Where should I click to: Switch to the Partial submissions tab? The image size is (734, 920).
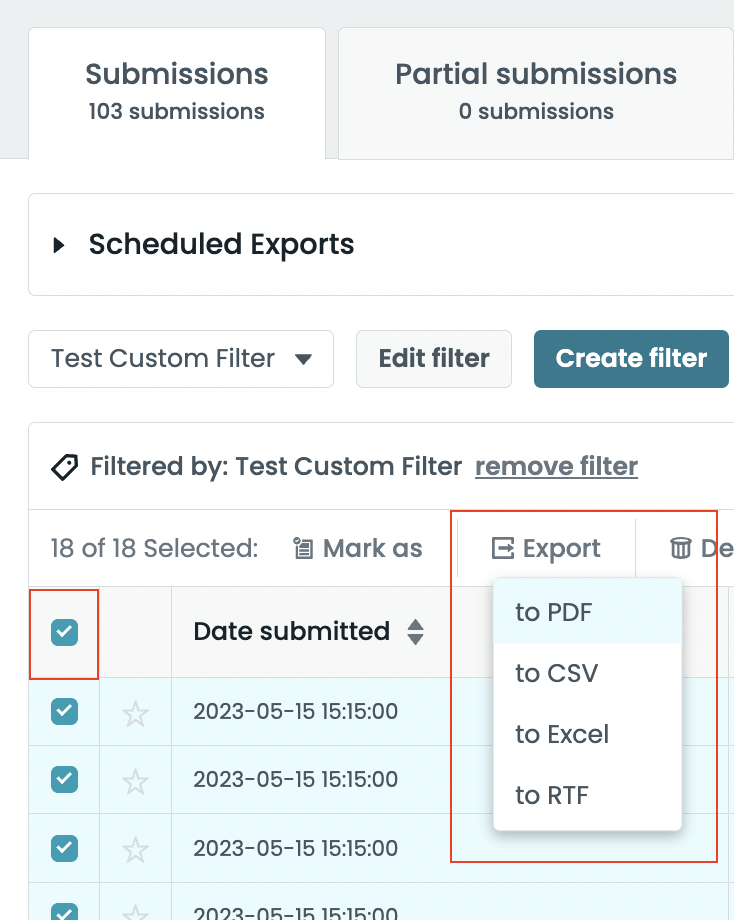tap(536, 90)
